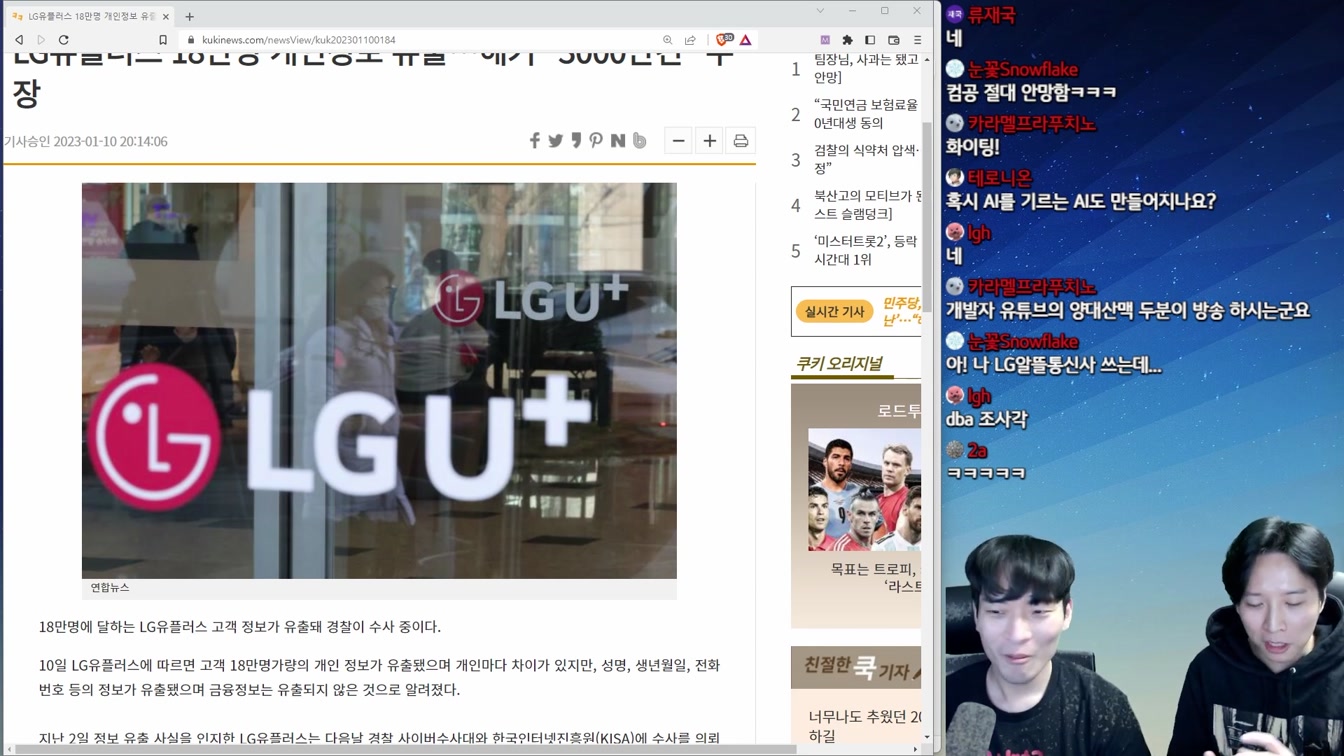Go back to the previous page
This screenshot has height=756, width=1344.
(19, 40)
